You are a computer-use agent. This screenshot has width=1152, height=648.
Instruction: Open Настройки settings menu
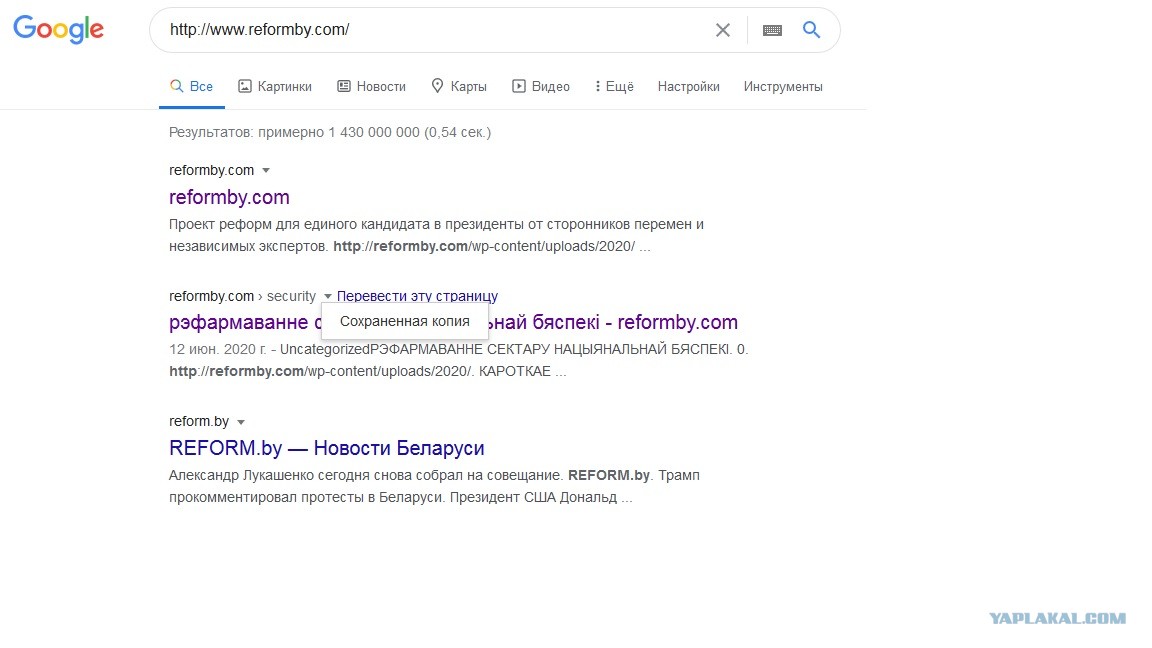[x=688, y=87]
